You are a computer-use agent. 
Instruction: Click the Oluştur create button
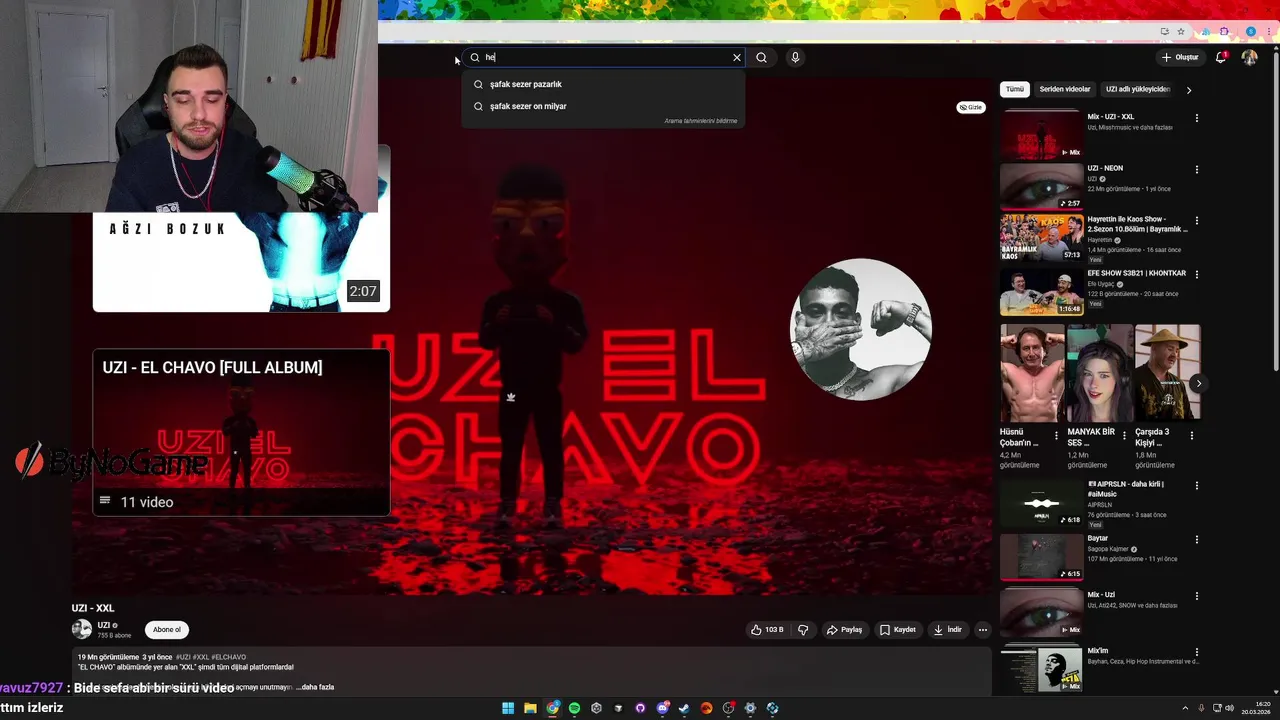point(1180,58)
